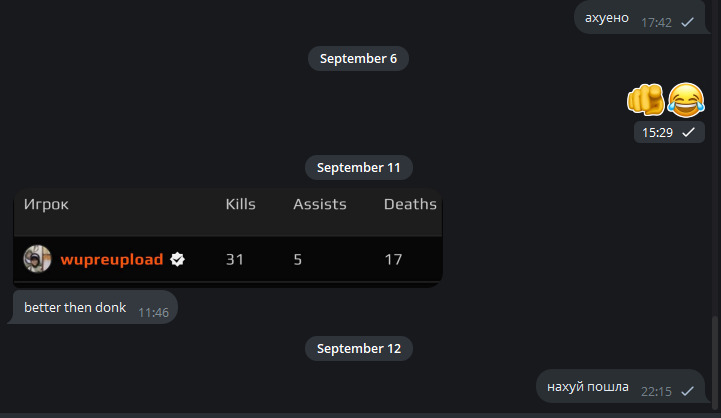Click the verified badge beside wupreupload
This screenshot has width=721, height=418.
click(177, 259)
